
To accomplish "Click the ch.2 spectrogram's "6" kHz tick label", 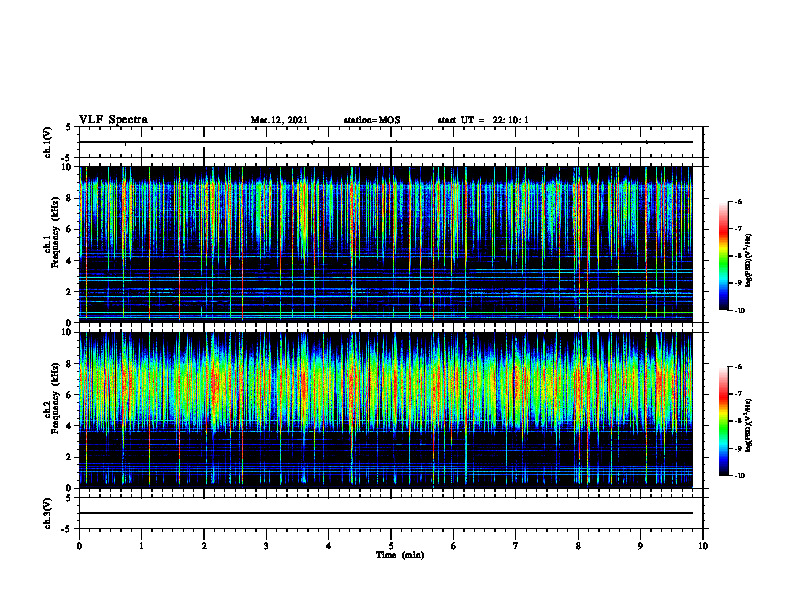I will [70, 395].
